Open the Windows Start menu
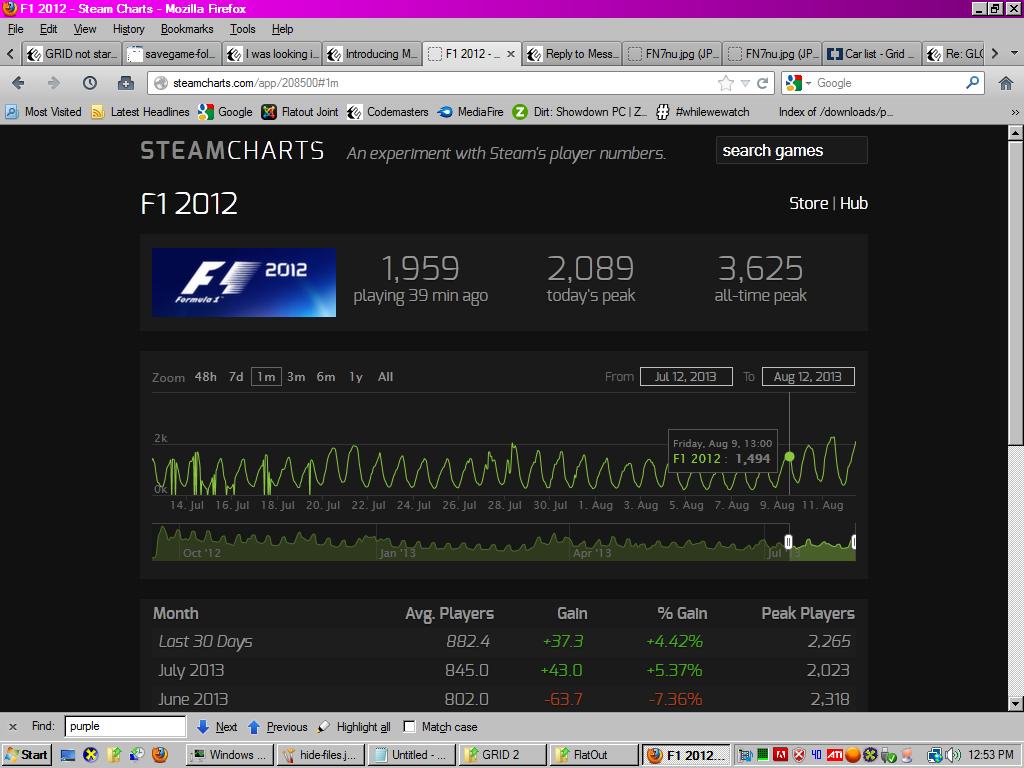The image size is (1024, 768). (26, 755)
